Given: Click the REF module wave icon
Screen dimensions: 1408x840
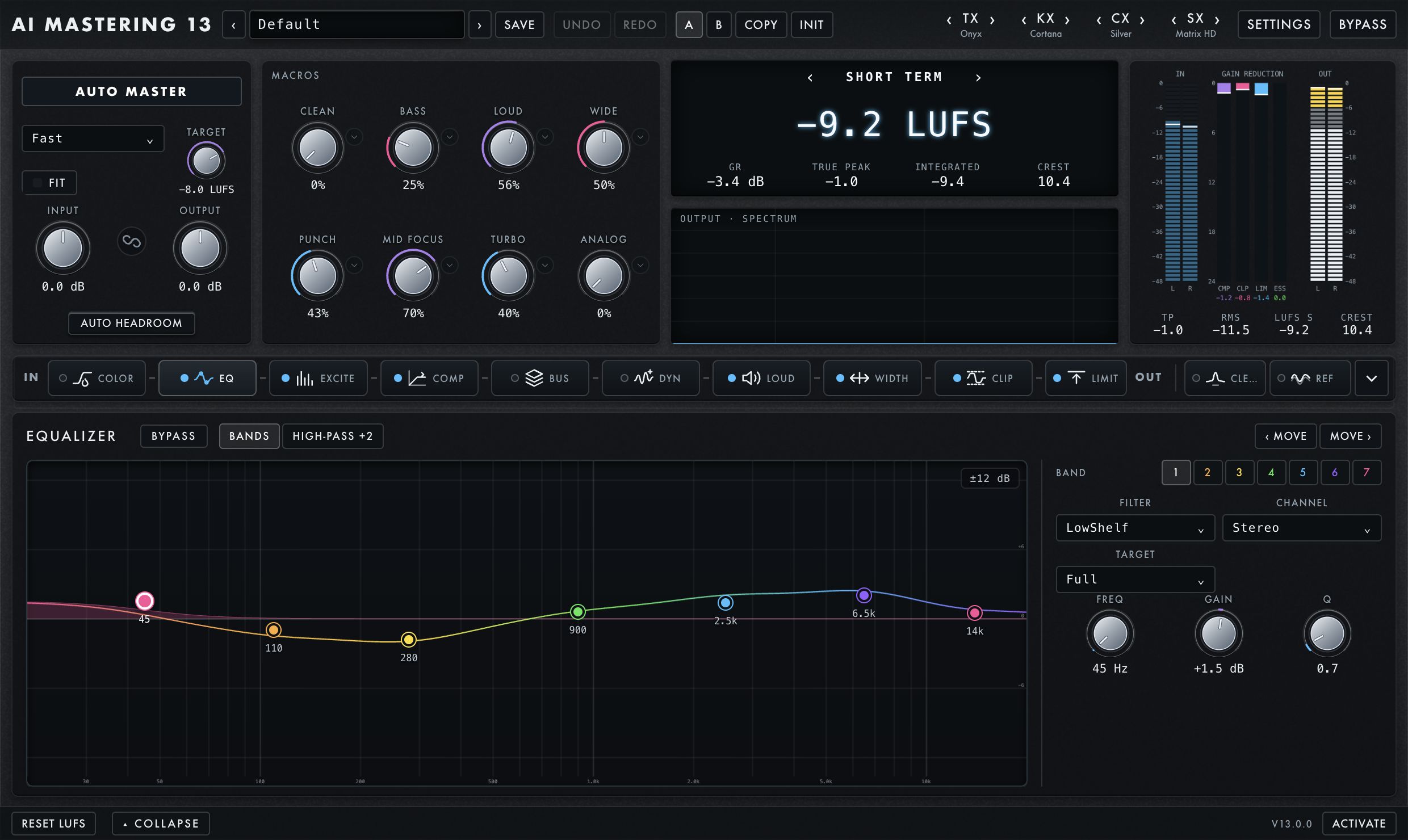Looking at the screenshot, I should click(x=1301, y=378).
